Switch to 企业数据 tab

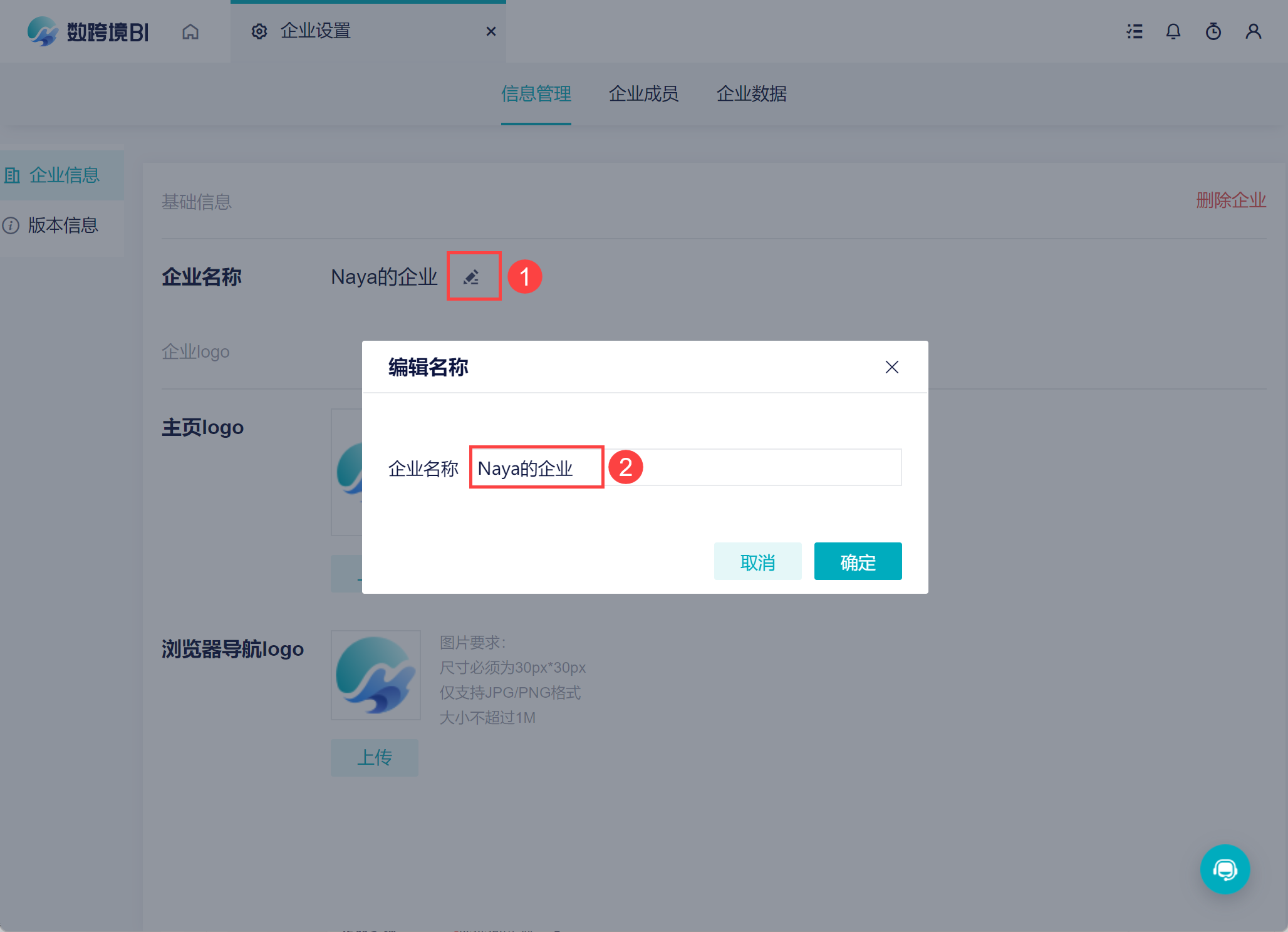click(751, 94)
